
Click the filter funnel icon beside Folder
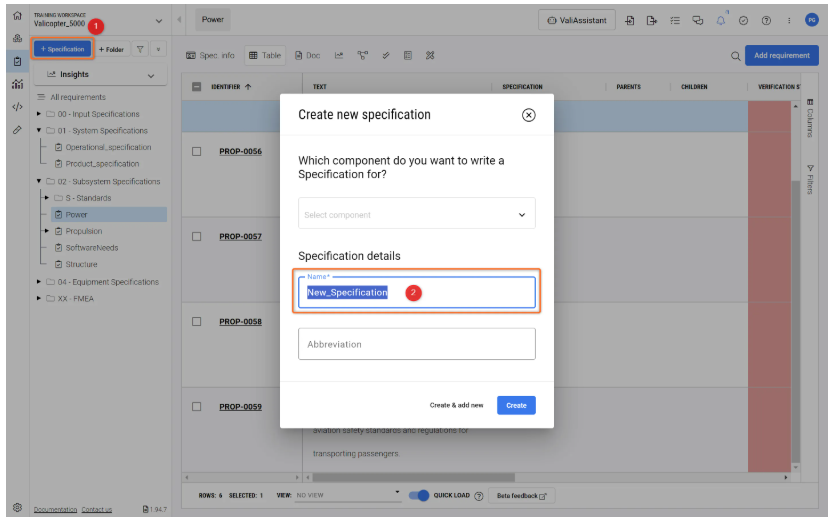pos(141,49)
